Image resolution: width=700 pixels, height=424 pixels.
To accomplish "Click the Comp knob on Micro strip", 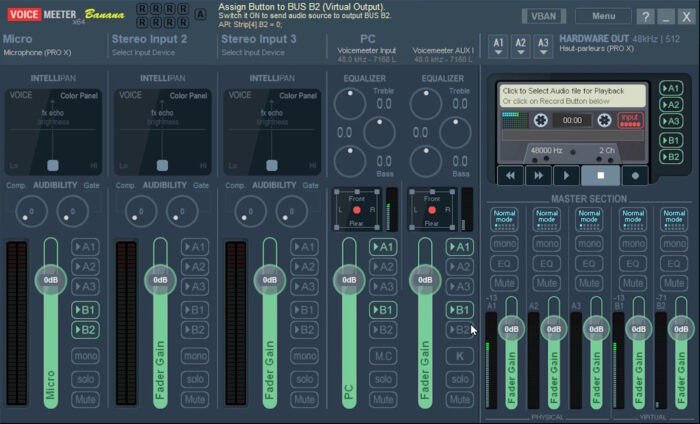I will click(31, 211).
